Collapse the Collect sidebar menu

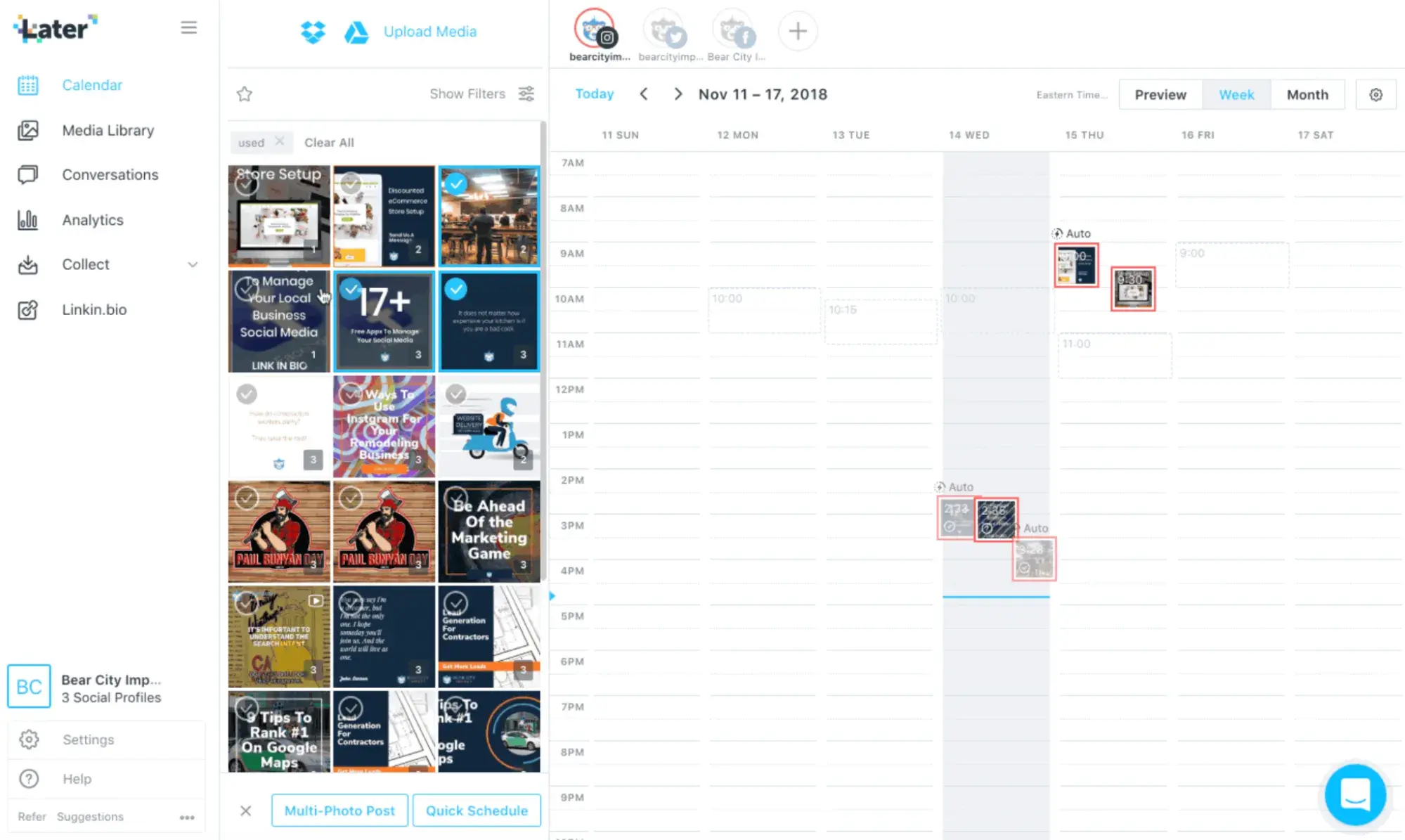pos(193,264)
